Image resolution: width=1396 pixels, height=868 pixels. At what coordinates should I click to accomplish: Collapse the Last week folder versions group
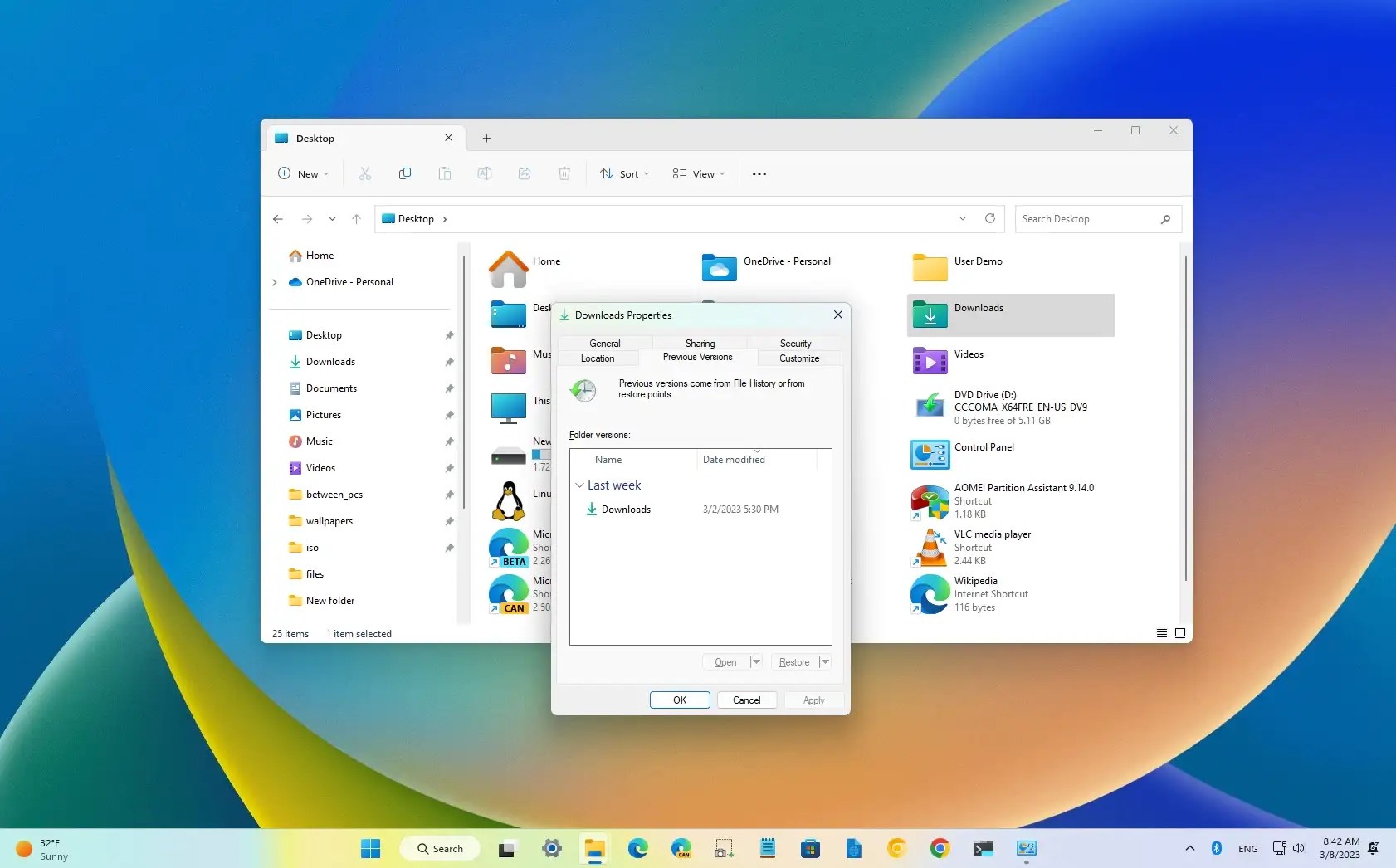click(579, 485)
